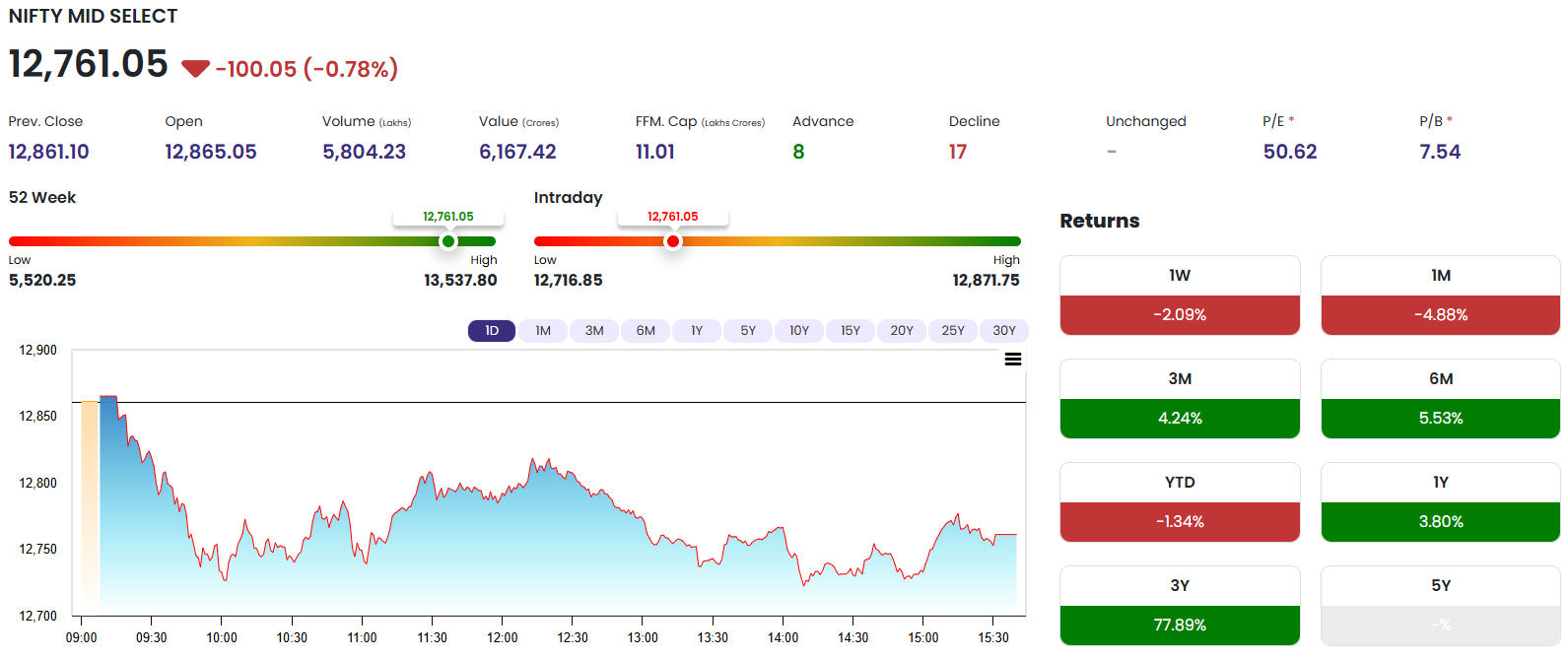Show the 30Y chart range

tap(1004, 331)
